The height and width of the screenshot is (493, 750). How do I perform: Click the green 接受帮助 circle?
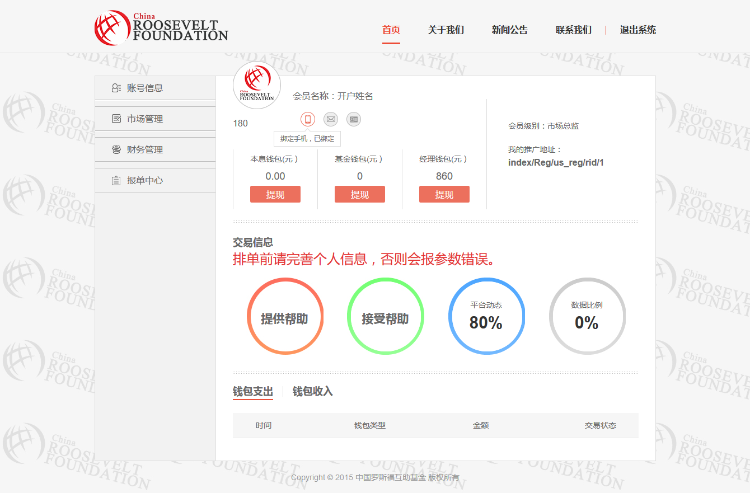[x=386, y=317]
